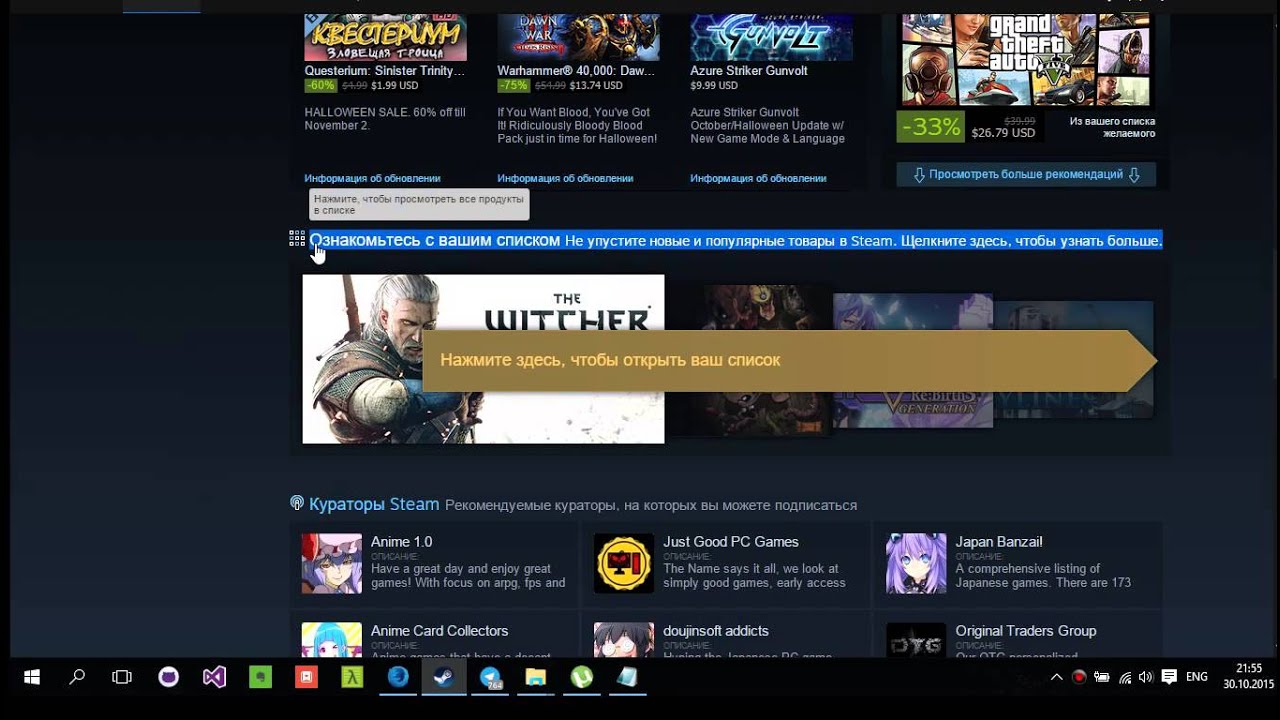Open the Windows Start menu
Image resolution: width=1280 pixels, height=720 pixels.
[x=31, y=677]
